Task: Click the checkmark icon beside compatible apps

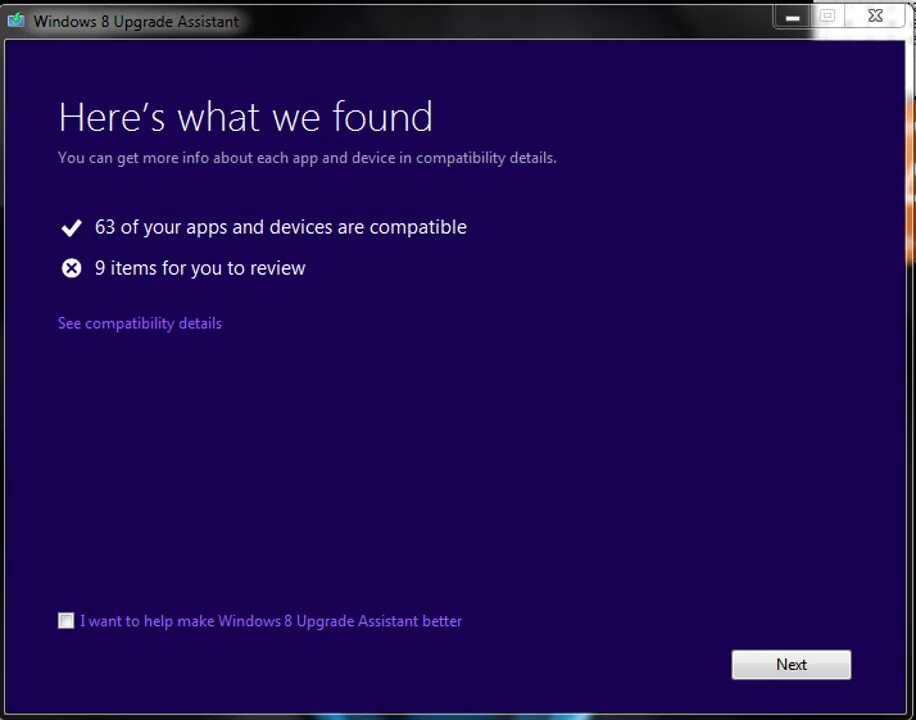Action: click(x=70, y=227)
